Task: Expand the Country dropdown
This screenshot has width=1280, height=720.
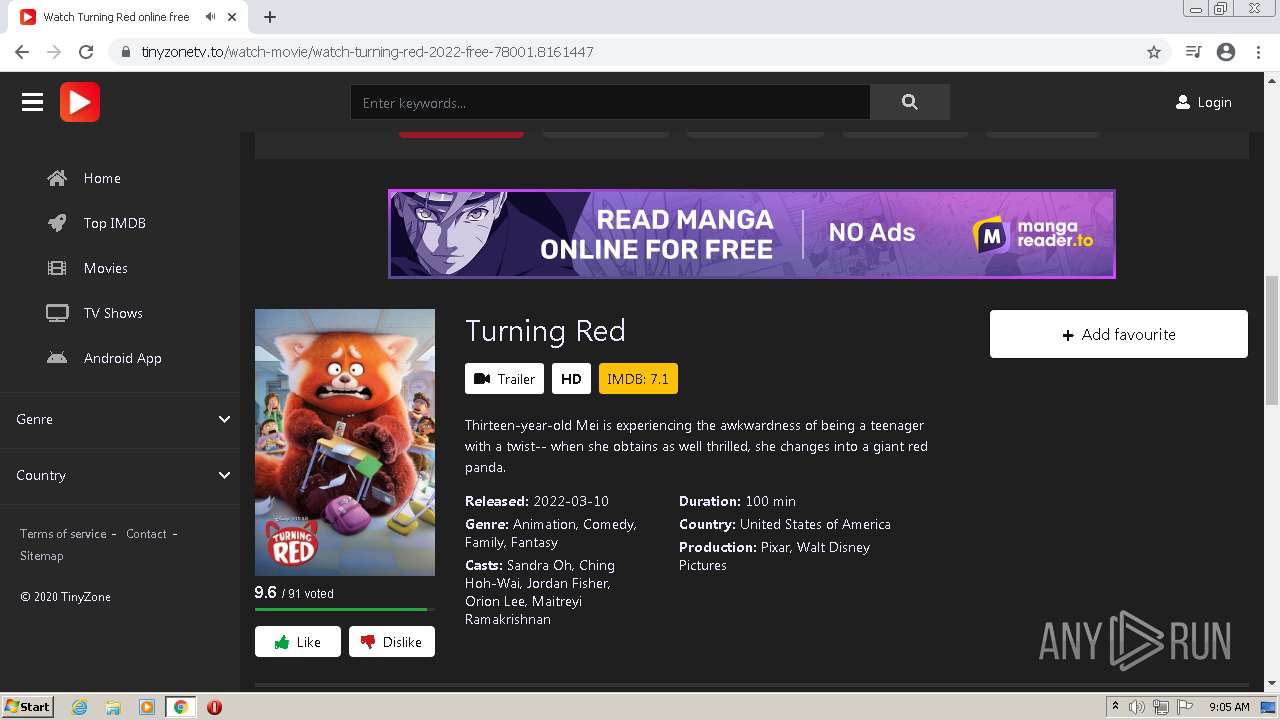Action: (x=120, y=475)
